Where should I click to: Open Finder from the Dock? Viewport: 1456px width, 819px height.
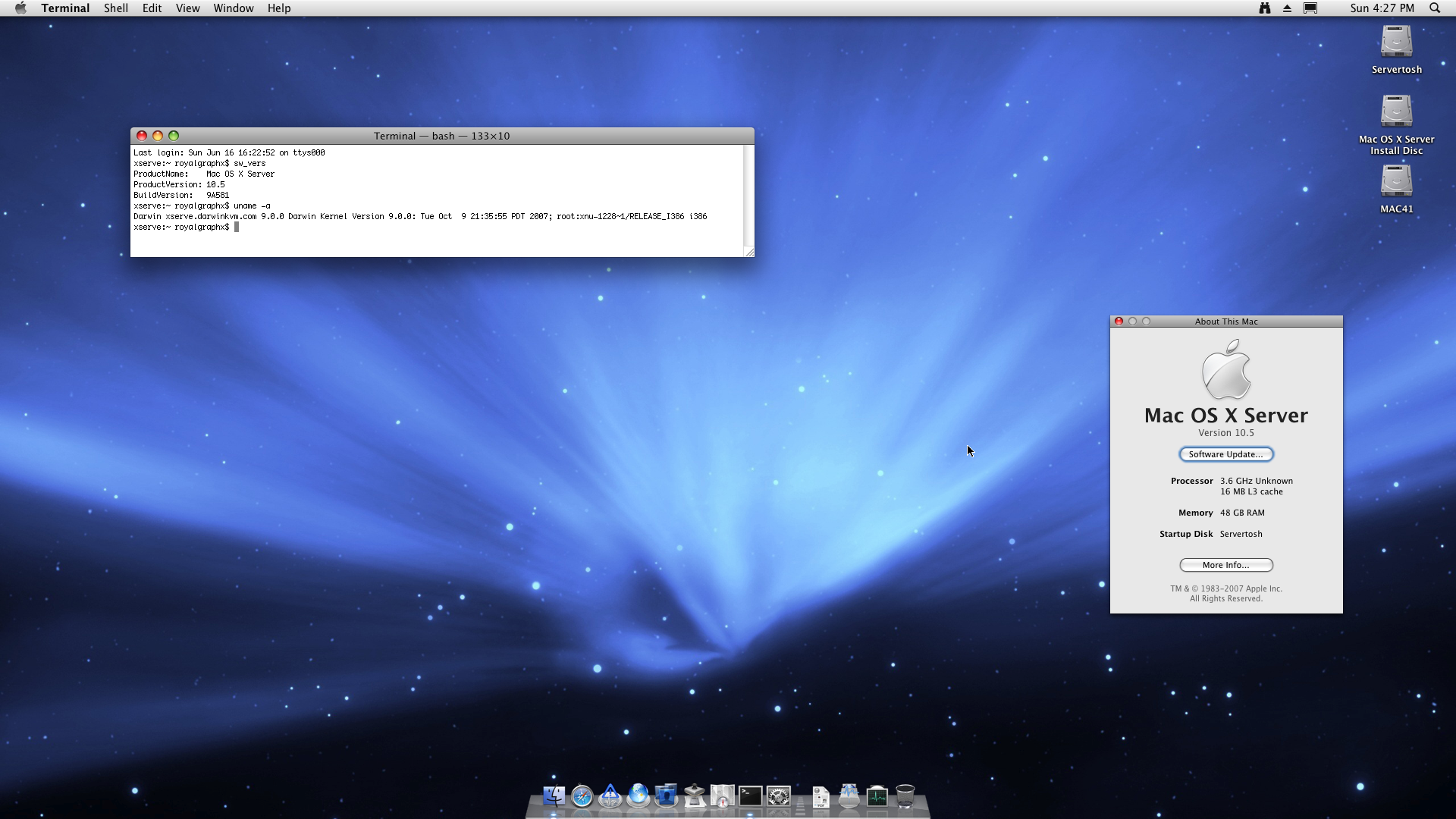tap(554, 796)
